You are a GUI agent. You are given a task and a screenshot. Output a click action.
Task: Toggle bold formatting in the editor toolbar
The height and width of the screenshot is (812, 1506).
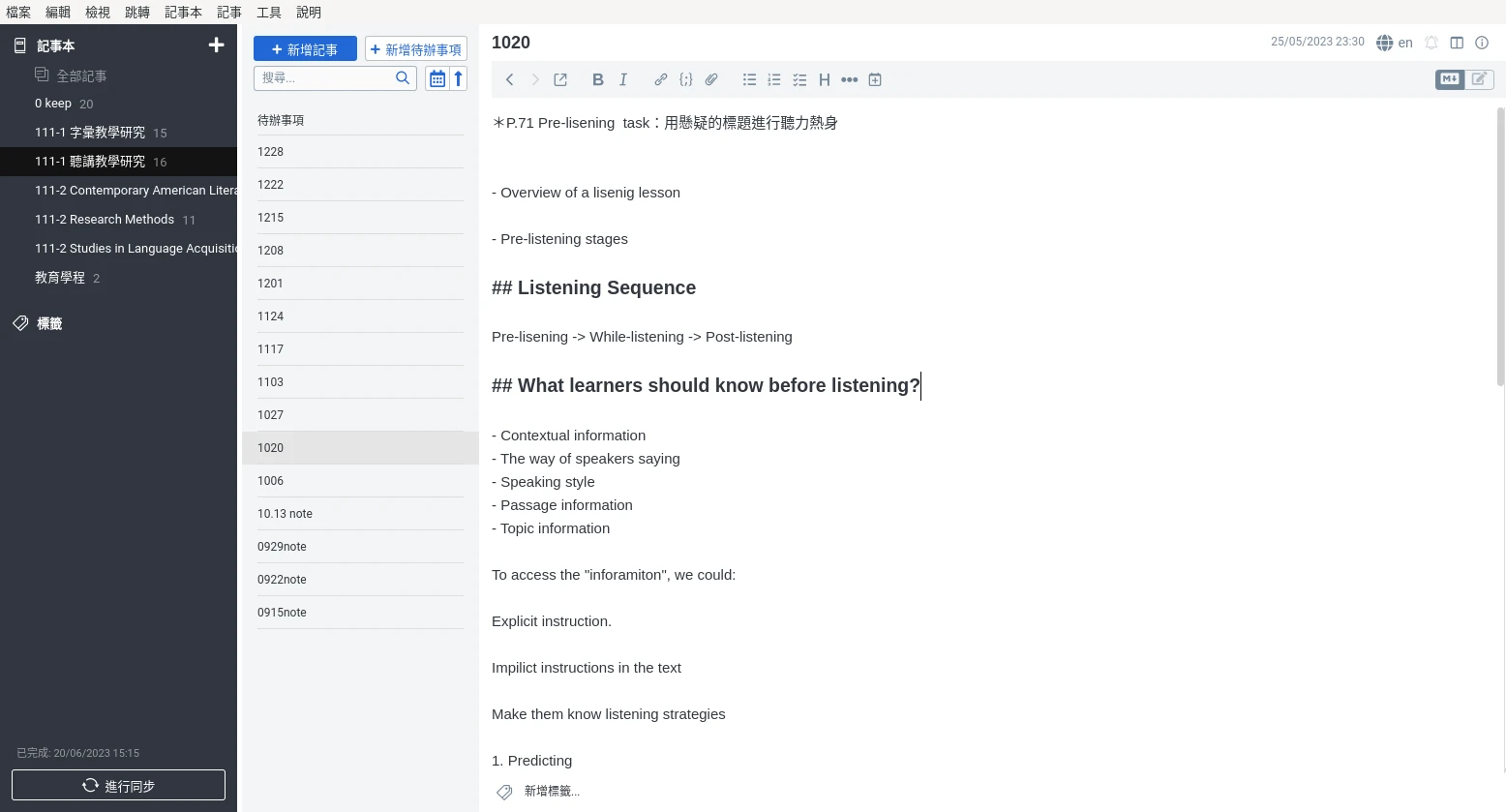(x=597, y=80)
